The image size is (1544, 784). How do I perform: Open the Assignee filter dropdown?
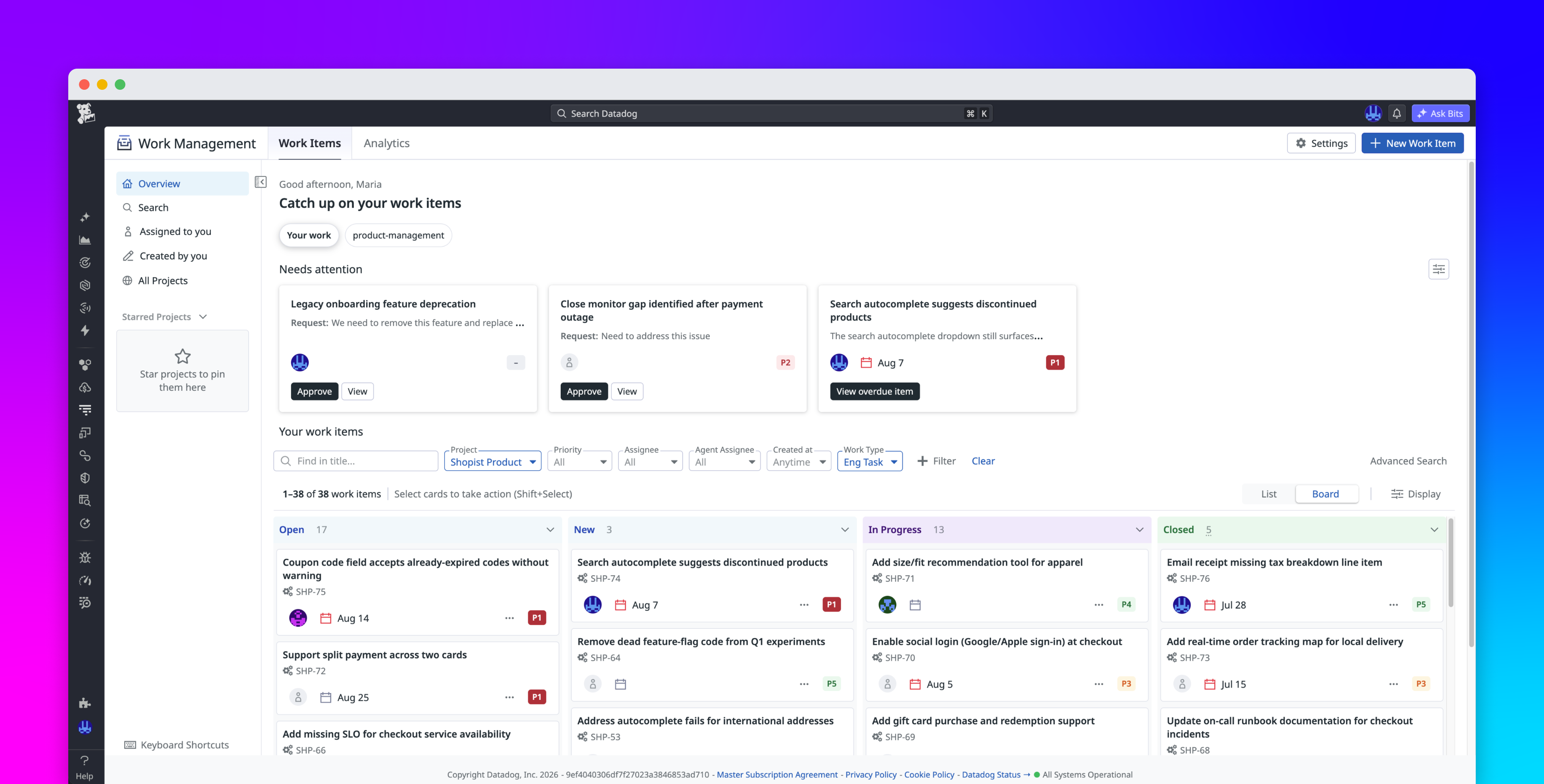tap(651, 461)
